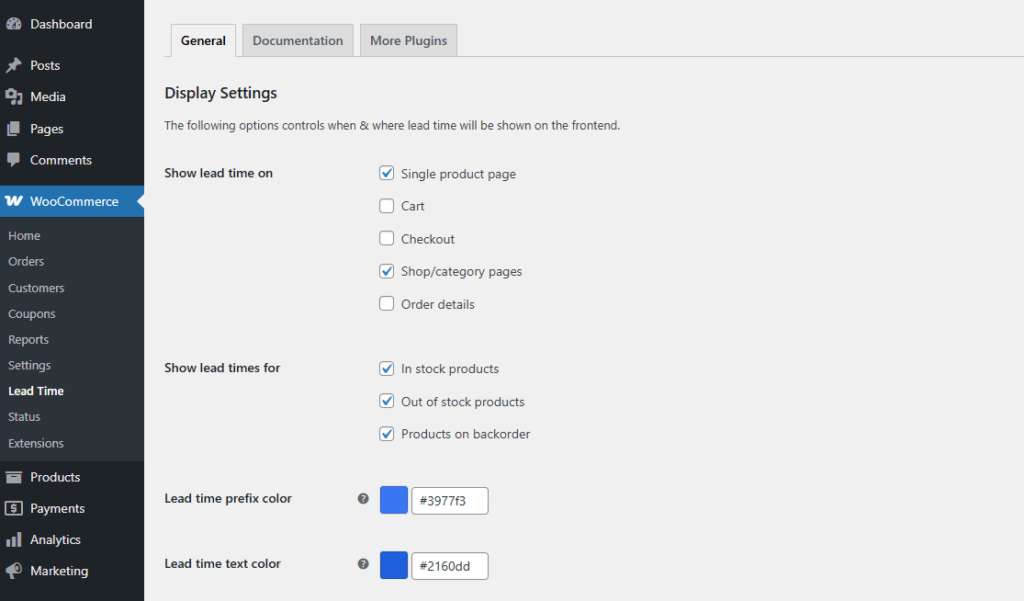Image resolution: width=1024 pixels, height=601 pixels.
Task: Go to WooCommerce Orders page
Action: (x=28, y=261)
